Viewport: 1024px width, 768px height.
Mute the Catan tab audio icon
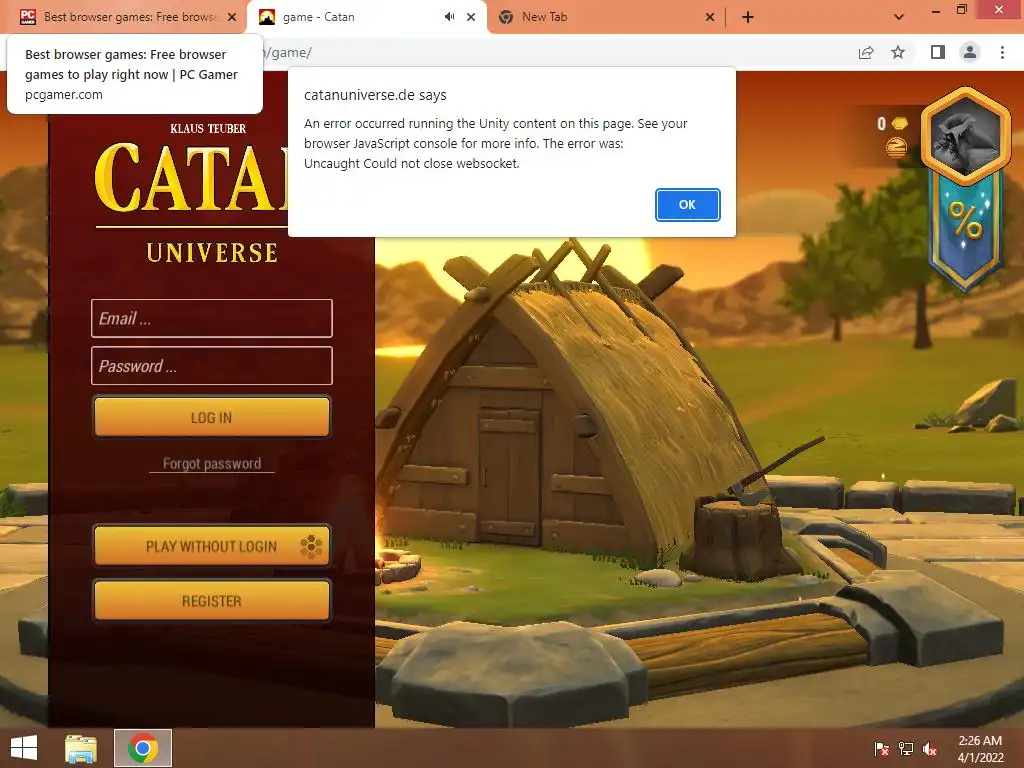[x=449, y=17]
